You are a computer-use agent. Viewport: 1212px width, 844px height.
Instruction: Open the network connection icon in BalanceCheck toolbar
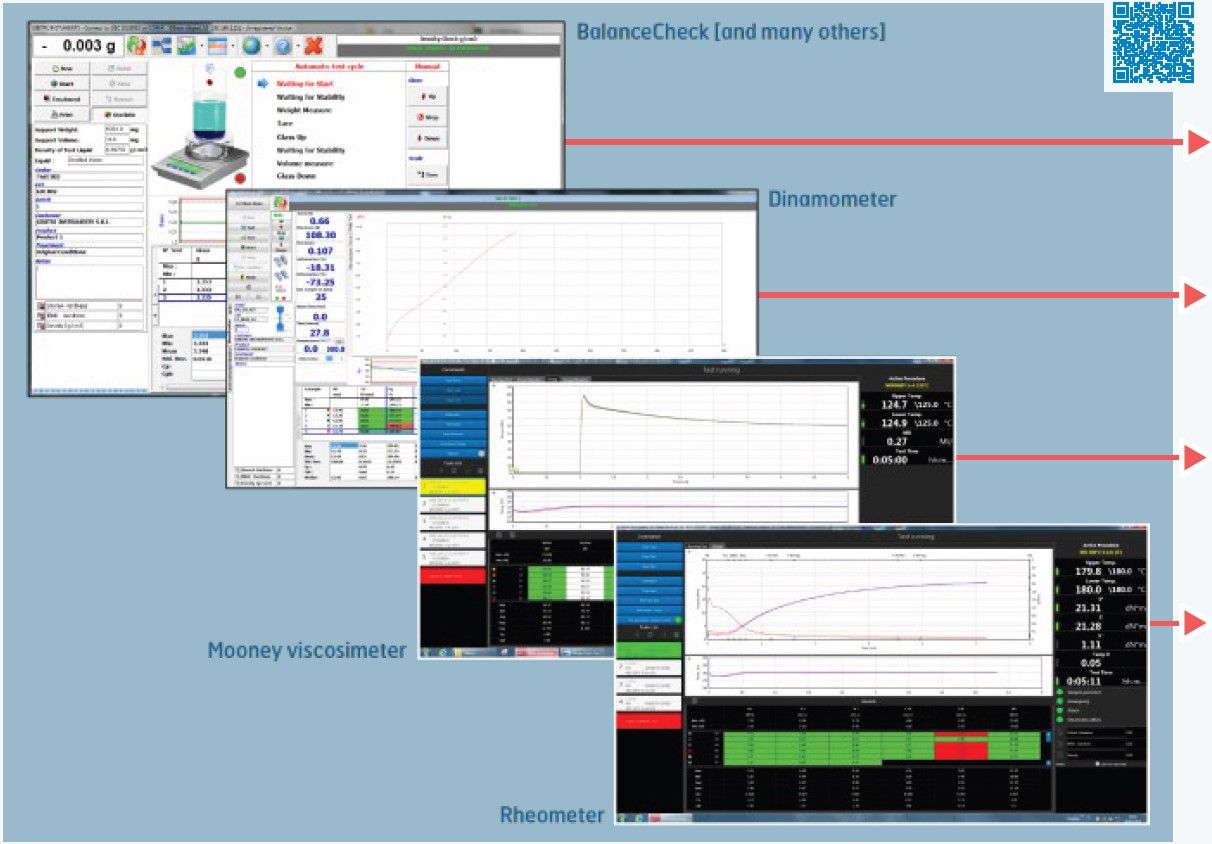coord(163,46)
